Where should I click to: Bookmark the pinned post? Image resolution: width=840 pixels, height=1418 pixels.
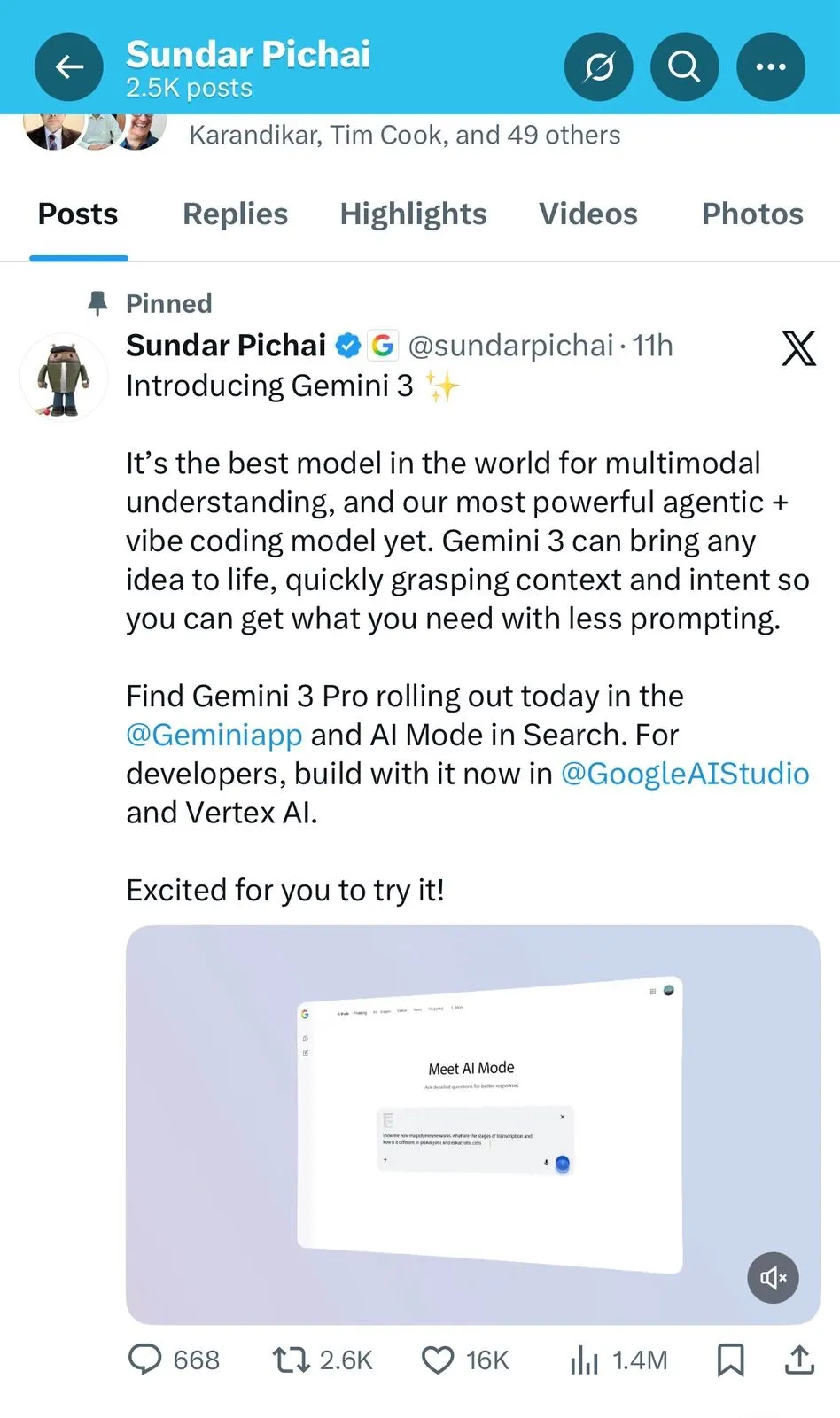[x=730, y=1359]
